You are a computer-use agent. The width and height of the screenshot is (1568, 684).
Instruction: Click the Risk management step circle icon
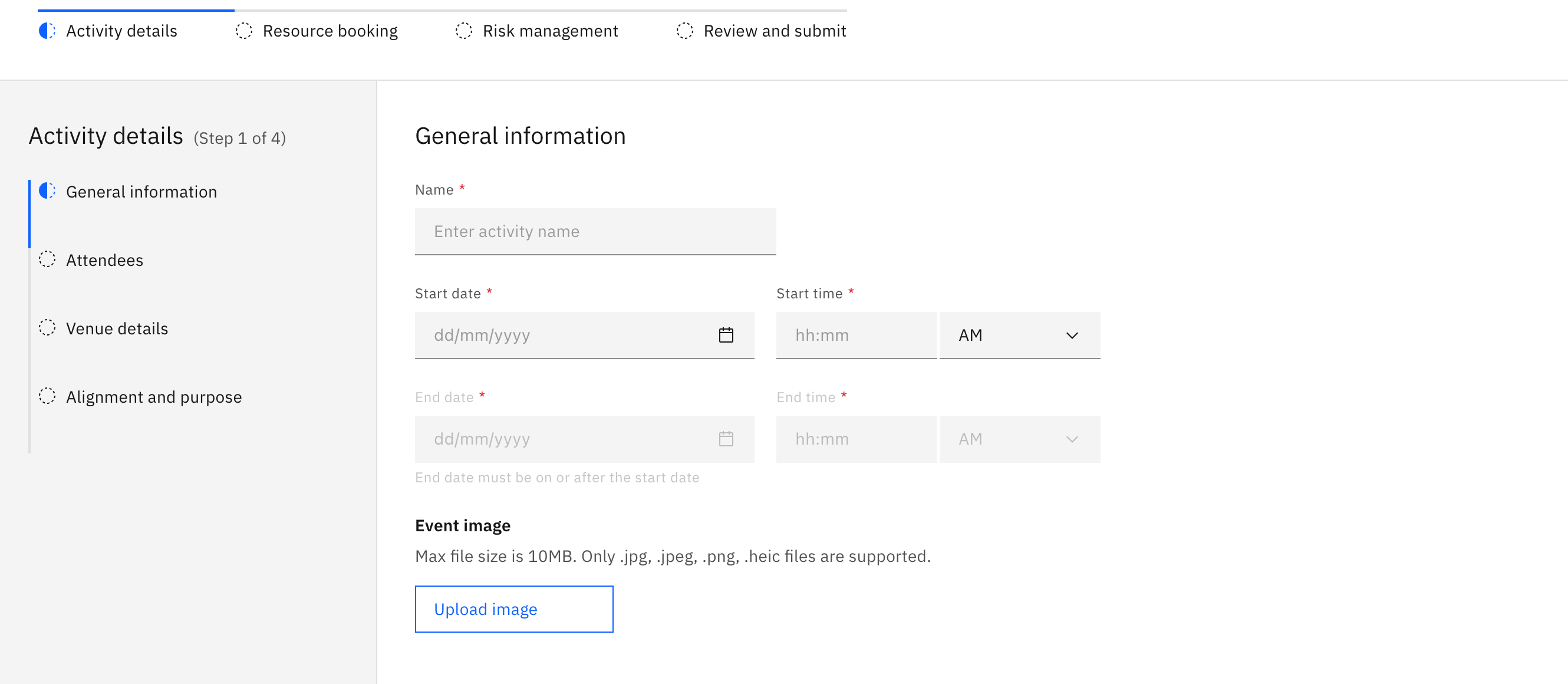(x=463, y=31)
